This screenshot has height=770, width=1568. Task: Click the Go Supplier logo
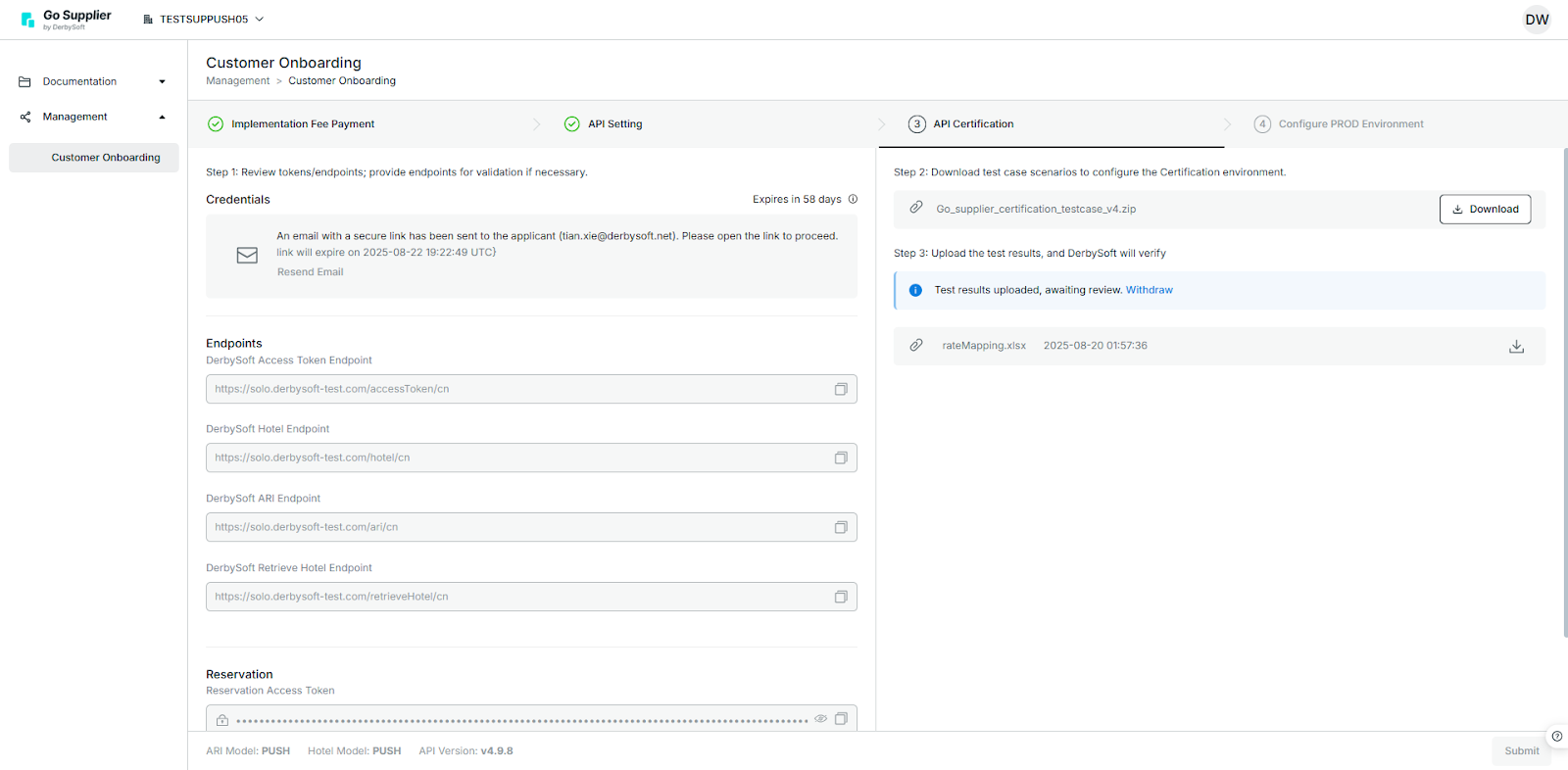point(66,19)
